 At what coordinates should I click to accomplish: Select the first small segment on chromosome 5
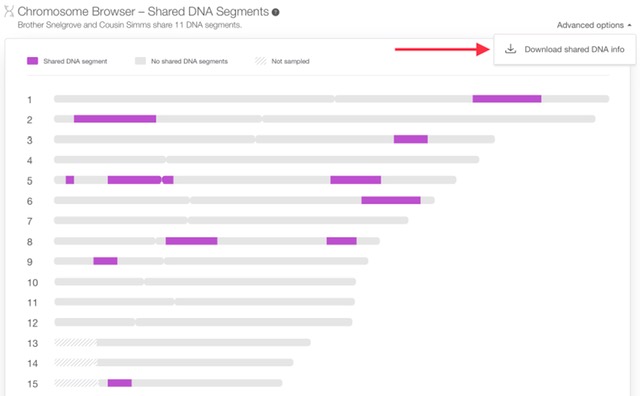tap(70, 180)
